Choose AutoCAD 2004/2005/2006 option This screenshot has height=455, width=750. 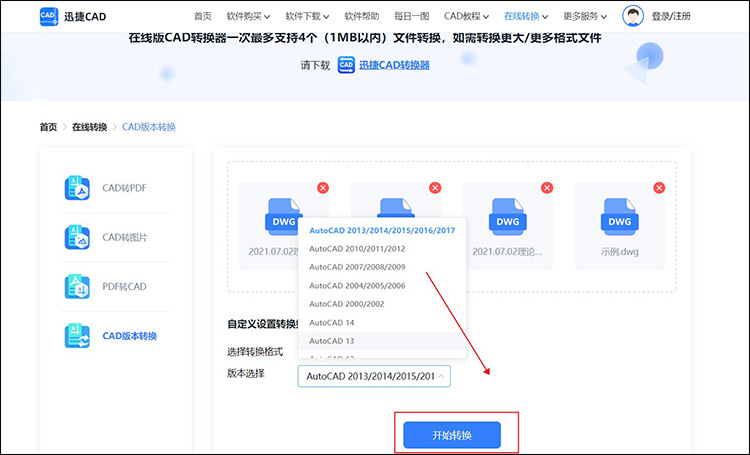tap(382, 286)
